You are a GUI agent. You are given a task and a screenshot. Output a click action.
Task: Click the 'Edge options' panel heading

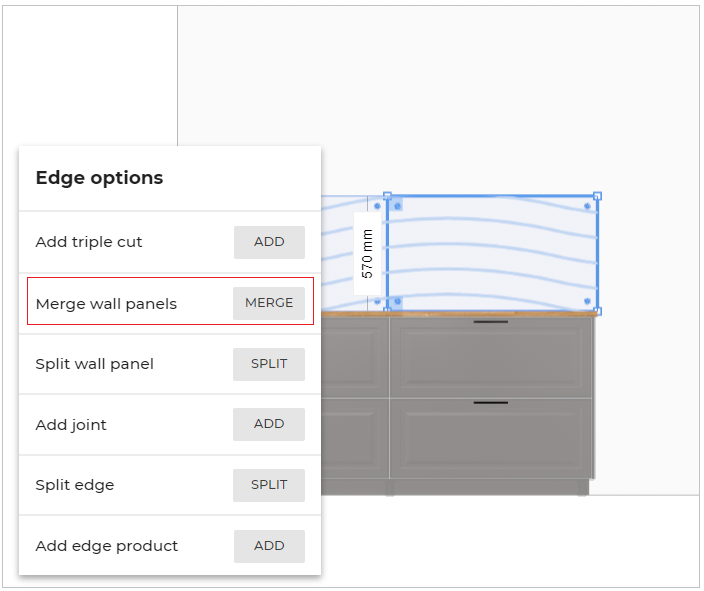click(x=99, y=178)
